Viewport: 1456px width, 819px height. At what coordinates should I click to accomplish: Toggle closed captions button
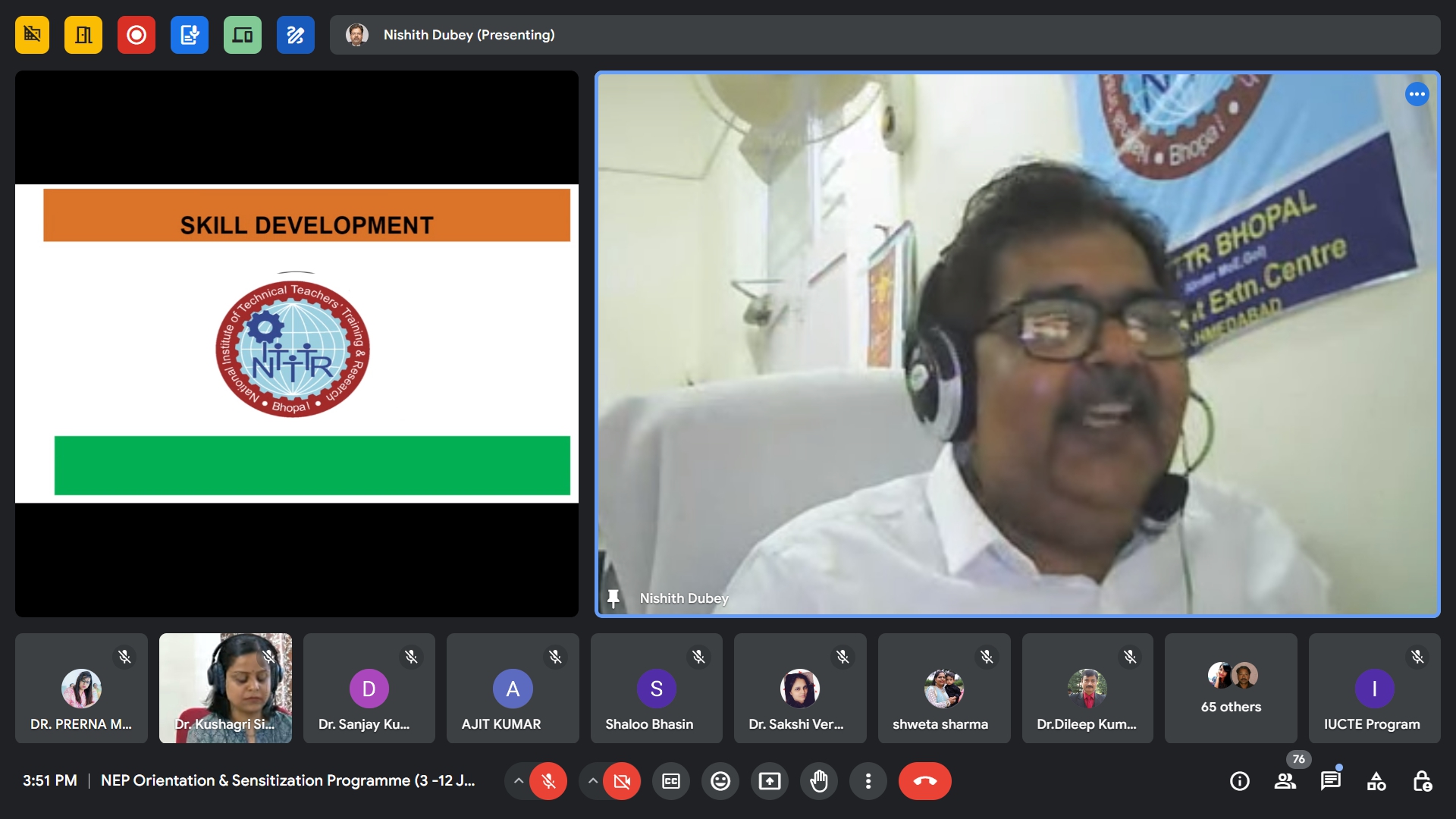tap(671, 781)
